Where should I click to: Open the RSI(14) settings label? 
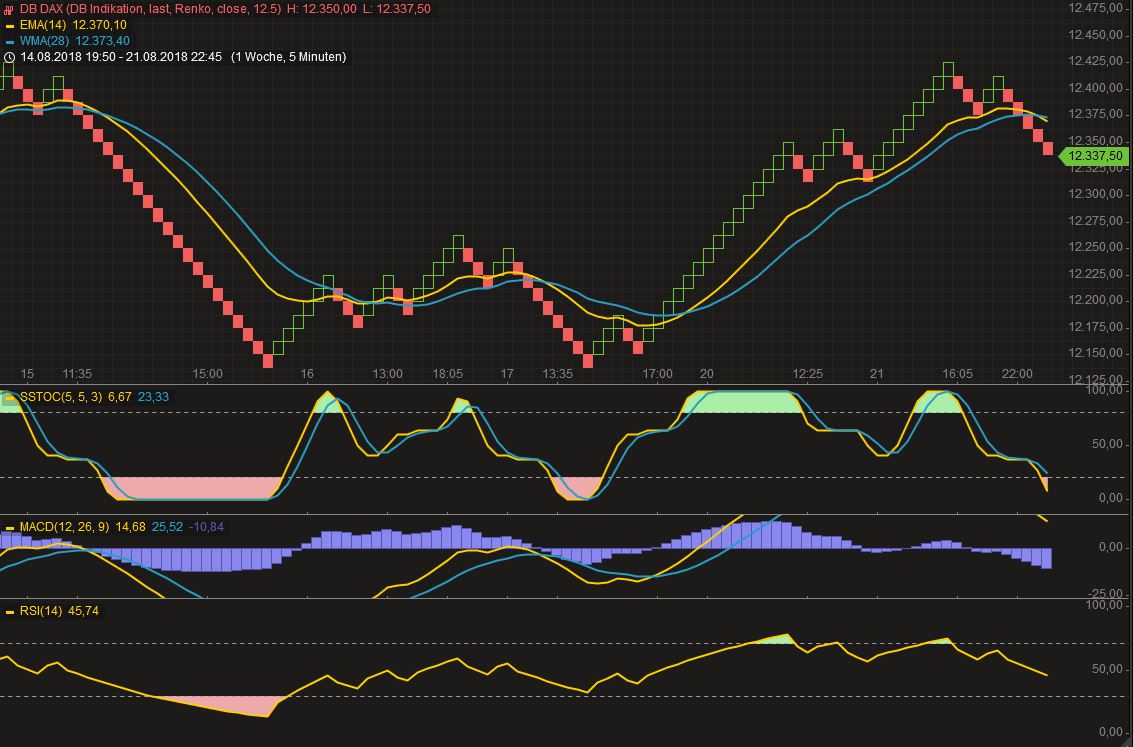[42, 609]
